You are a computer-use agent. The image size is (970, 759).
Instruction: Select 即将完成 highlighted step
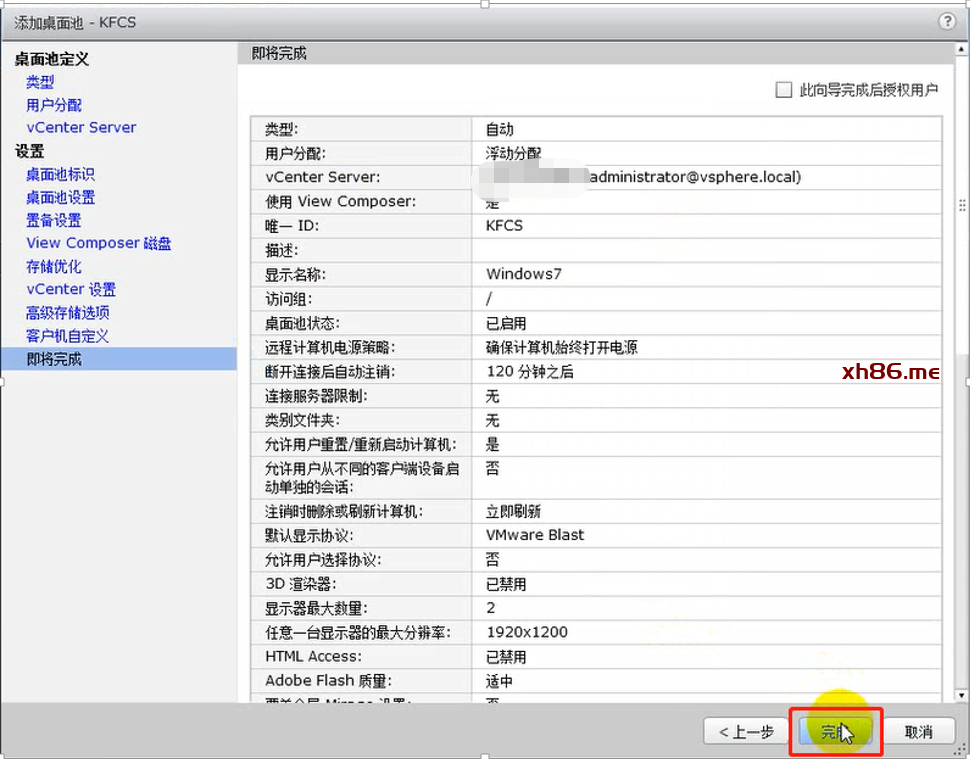point(54,359)
